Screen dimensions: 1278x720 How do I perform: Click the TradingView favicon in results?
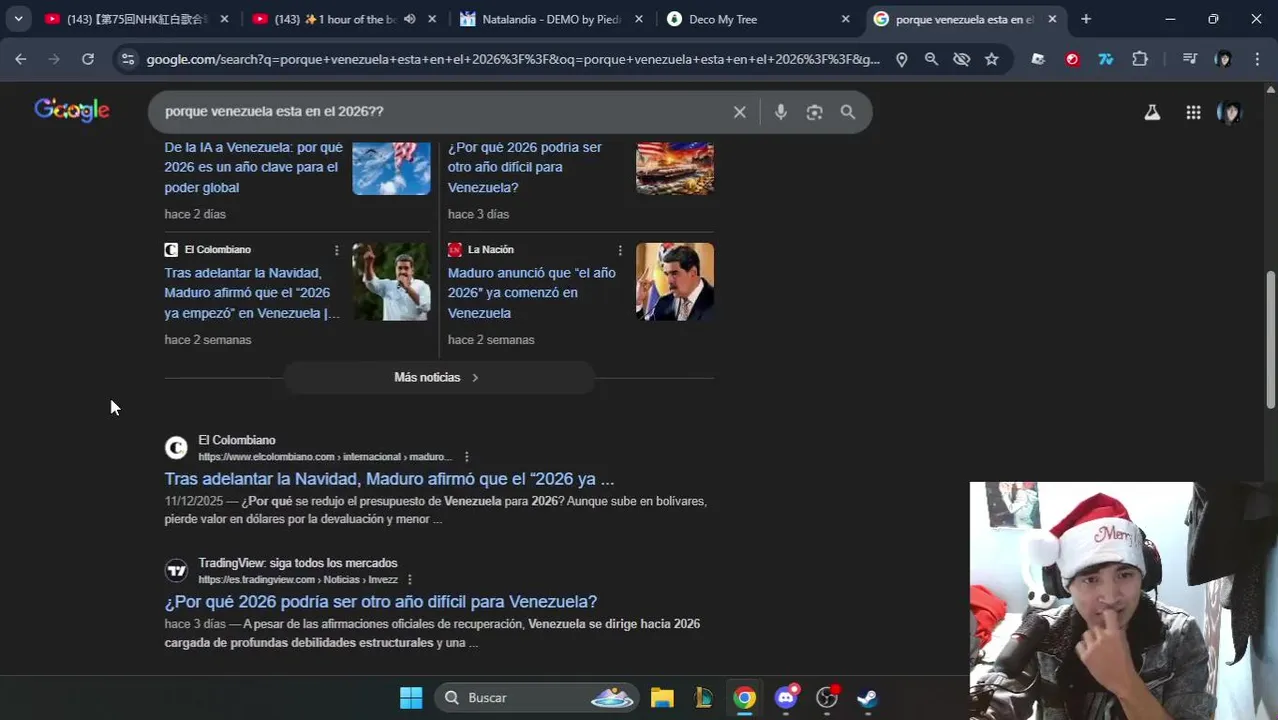click(176, 571)
